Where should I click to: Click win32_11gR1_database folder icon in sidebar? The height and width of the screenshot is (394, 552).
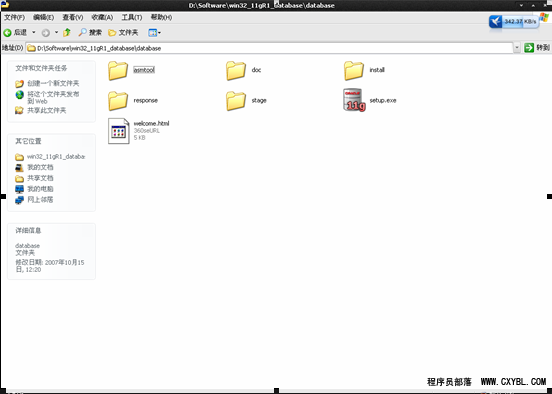pyautogui.click(x=19, y=157)
